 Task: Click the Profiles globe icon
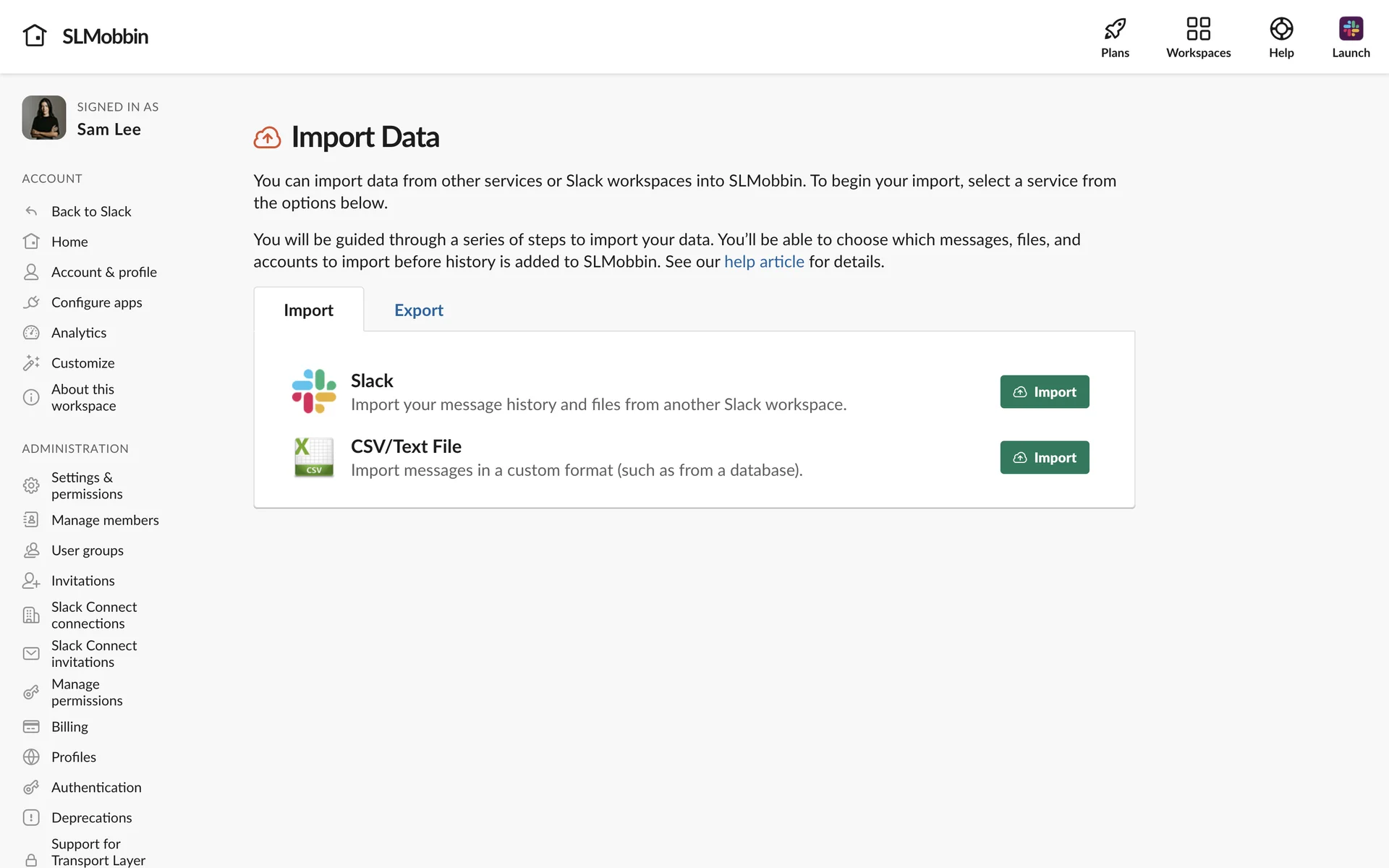click(31, 757)
